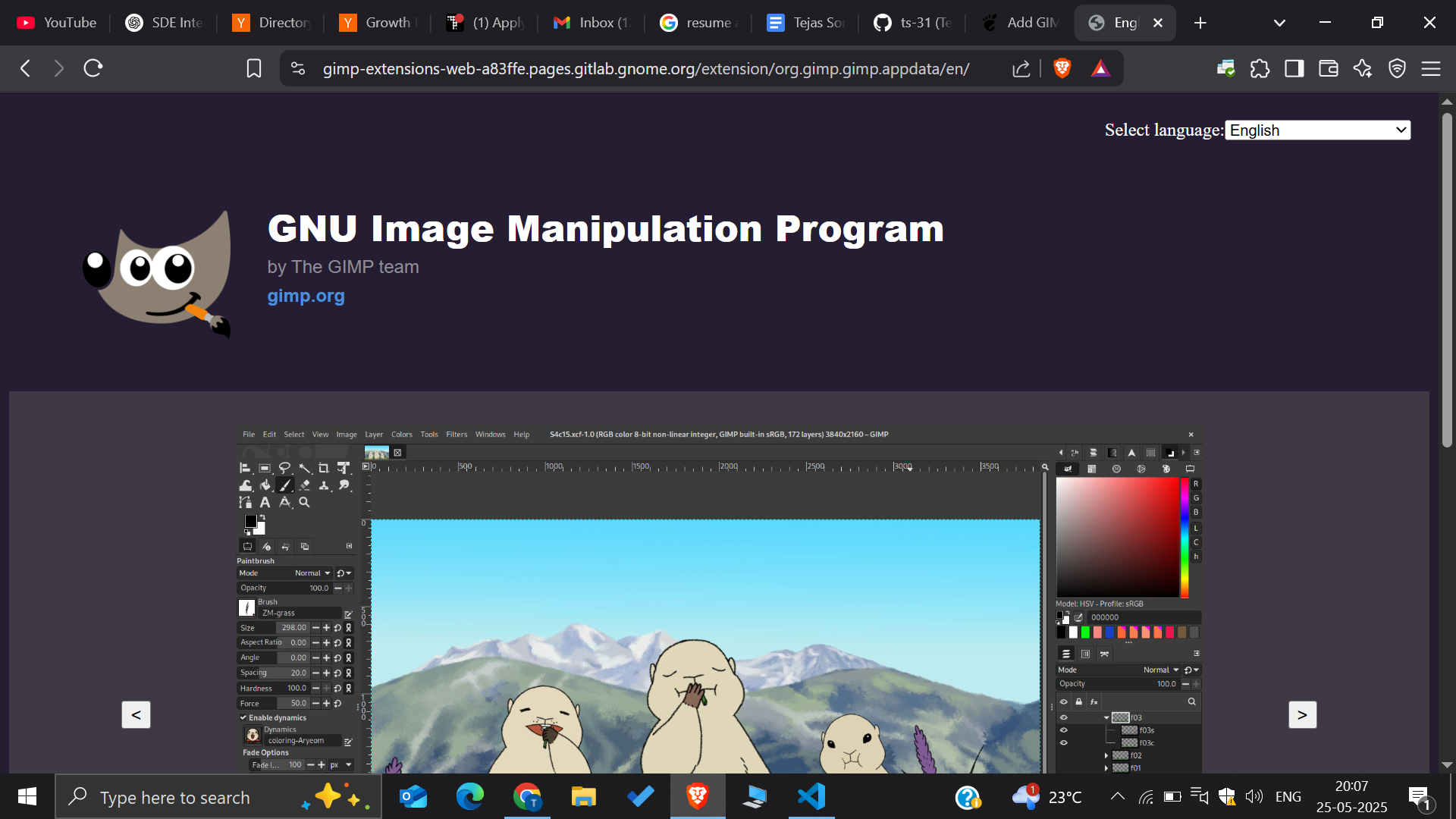Select the Free Select lasso tool
The image size is (1456, 819).
coord(284,468)
